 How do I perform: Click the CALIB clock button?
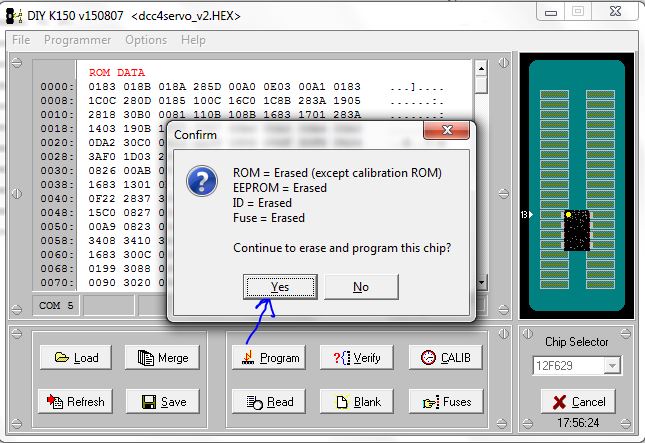[x=446, y=357]
